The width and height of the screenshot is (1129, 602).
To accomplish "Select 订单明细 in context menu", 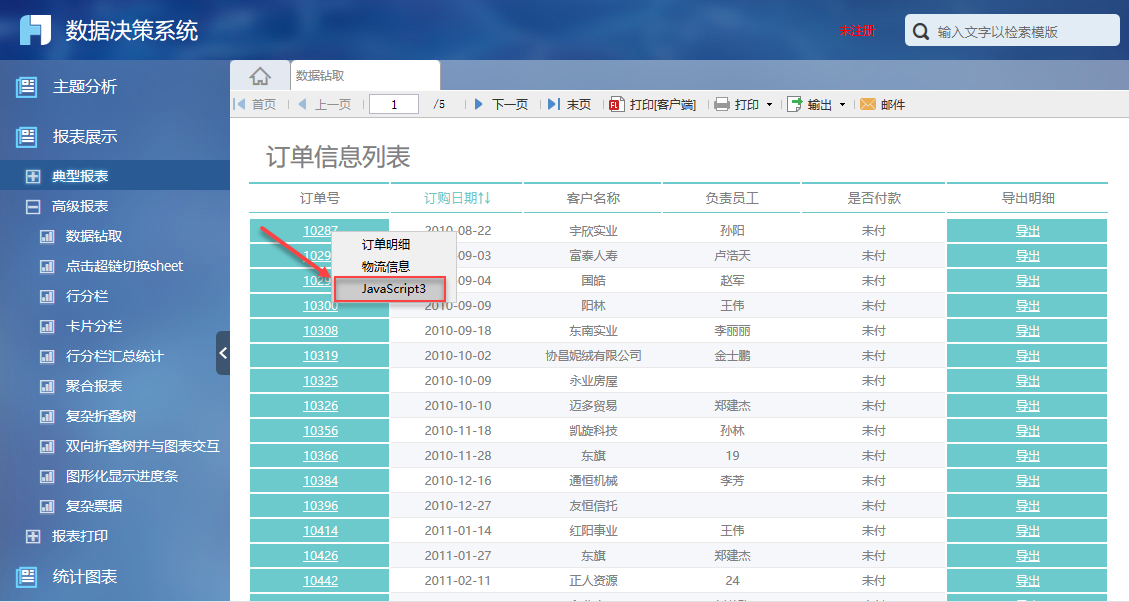I will pos(386,245).
